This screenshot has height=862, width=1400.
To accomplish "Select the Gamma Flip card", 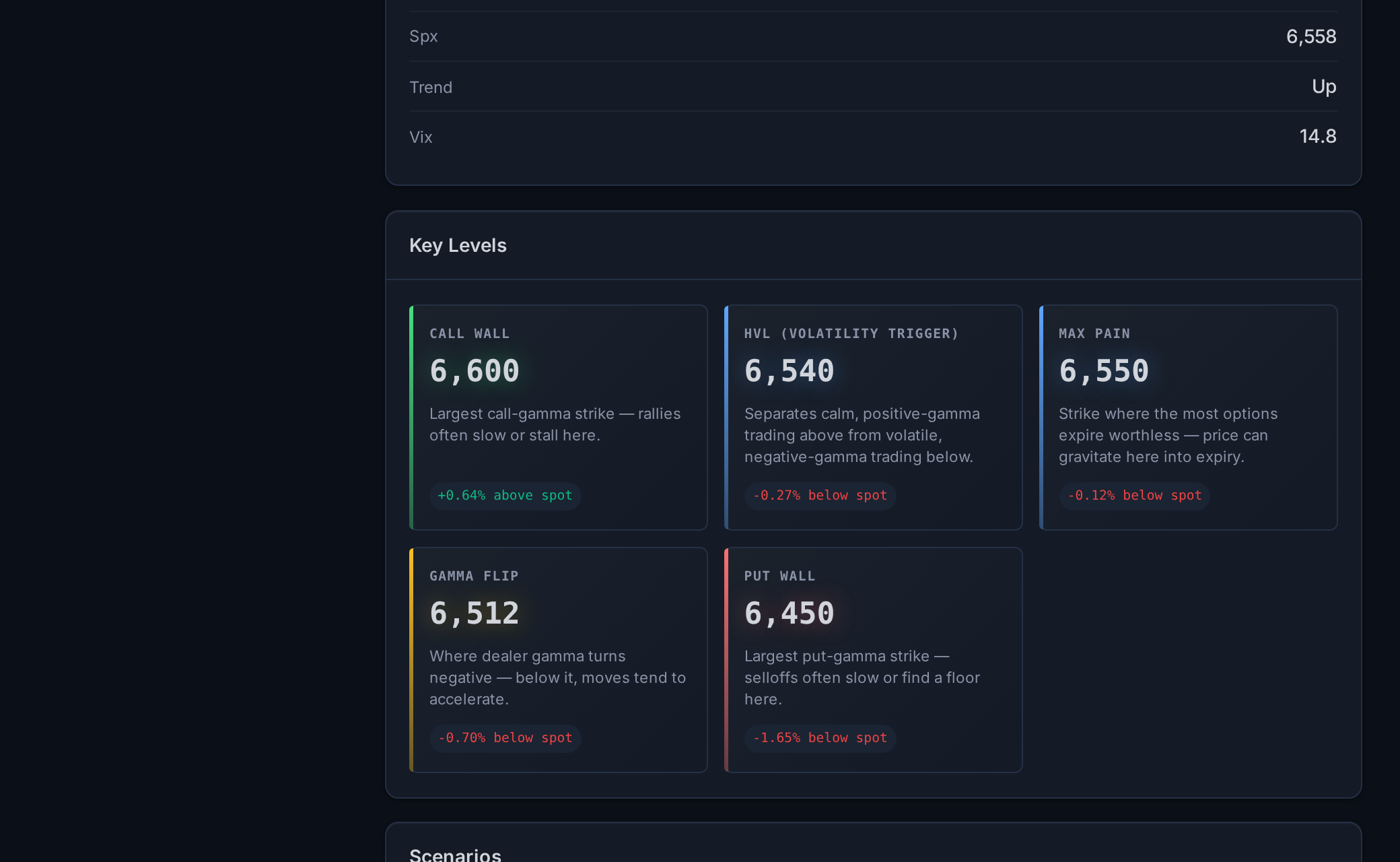I will click(x=558, y=660).
